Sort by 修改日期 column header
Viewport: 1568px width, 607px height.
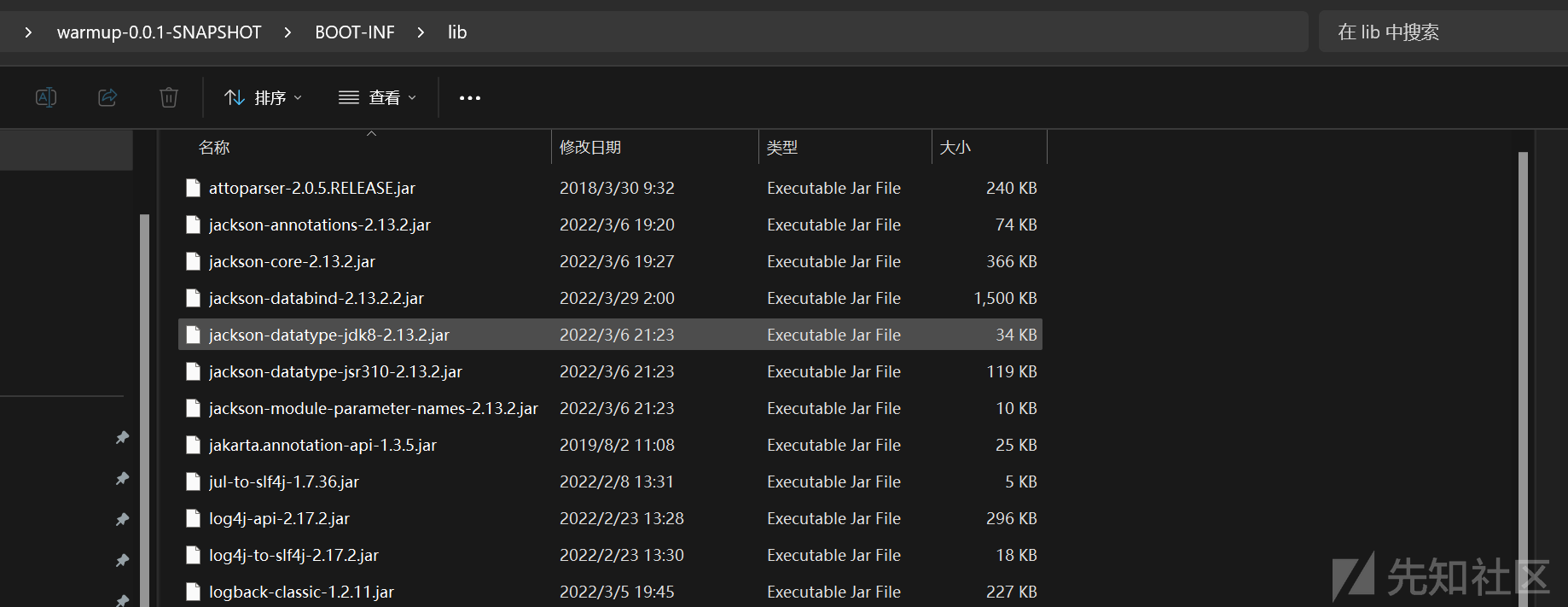[590, 148]
